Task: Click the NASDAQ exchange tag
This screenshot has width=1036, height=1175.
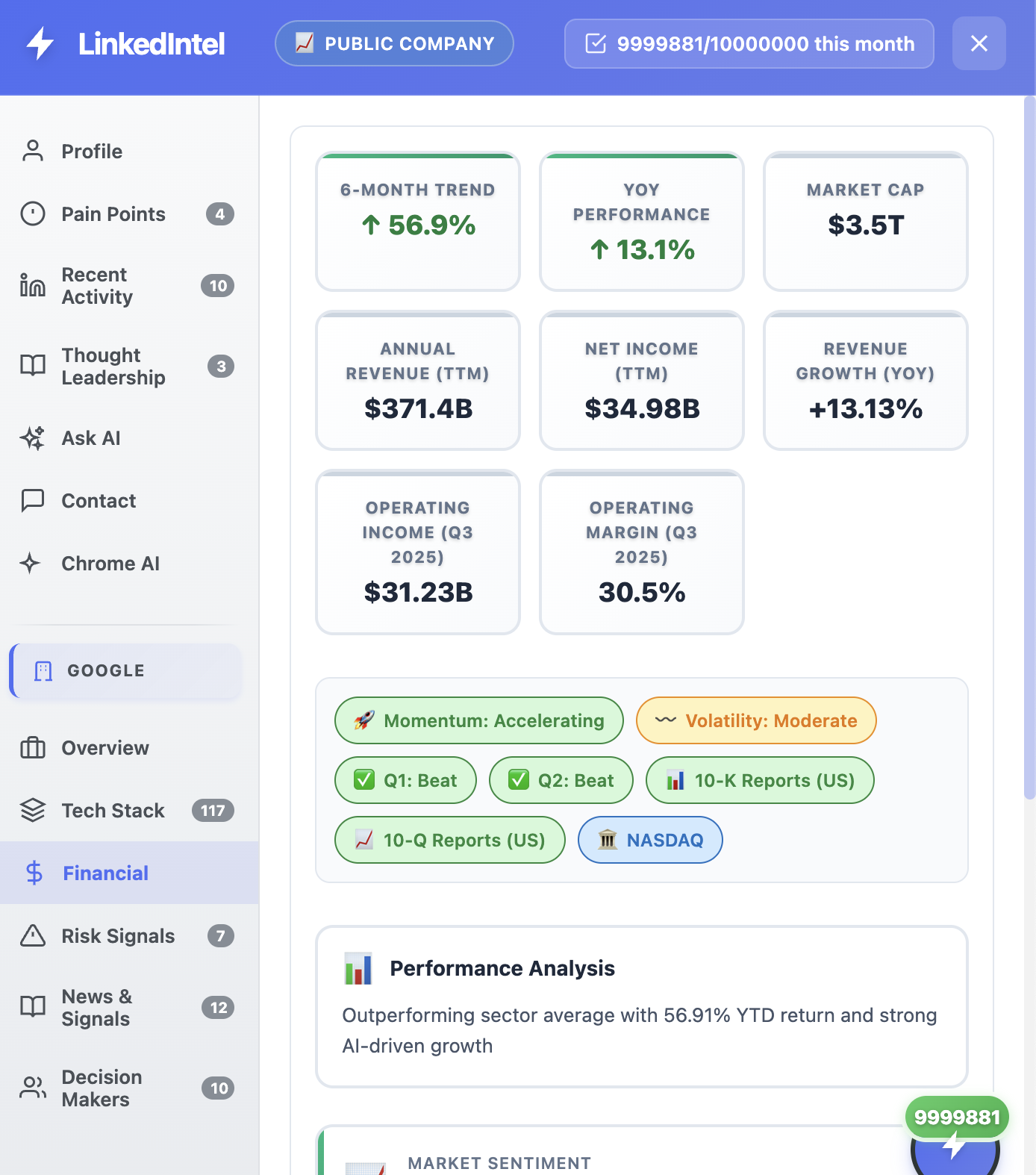Action: (x=650, y=840)
